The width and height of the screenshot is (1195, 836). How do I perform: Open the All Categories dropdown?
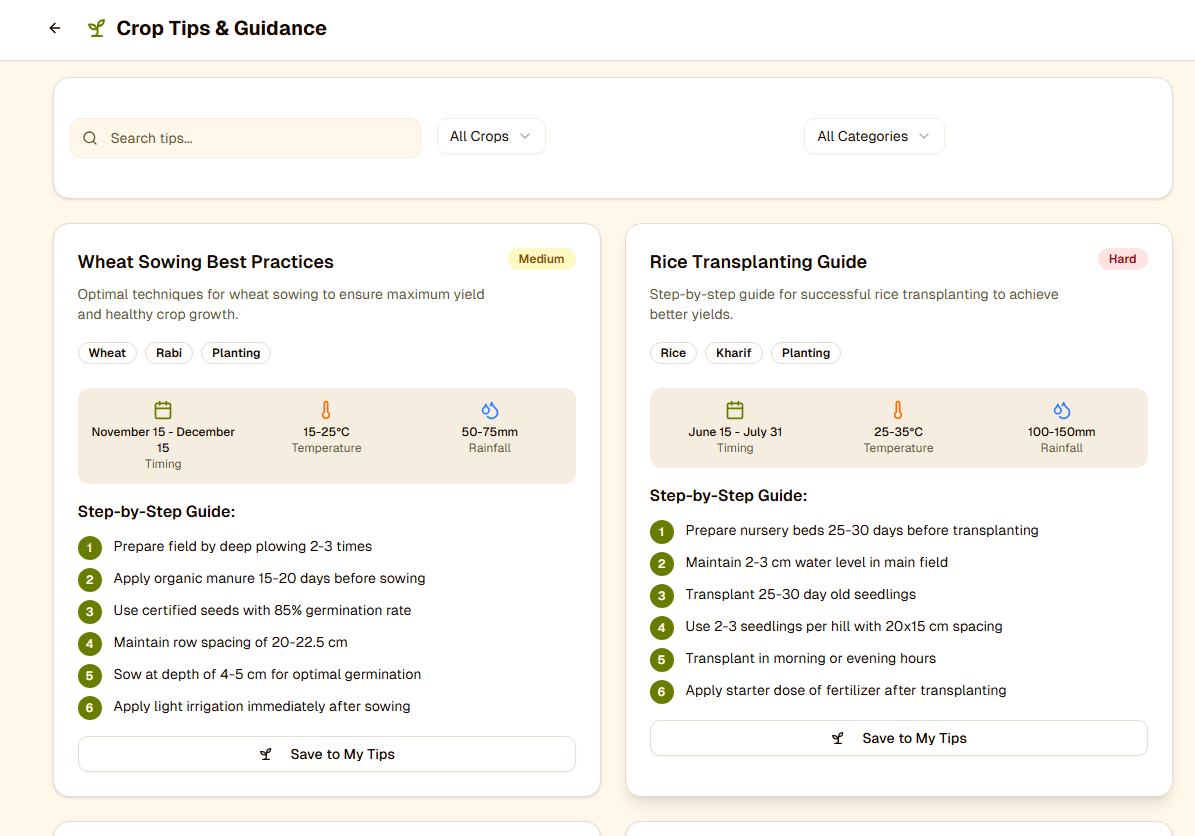(873, 136)
